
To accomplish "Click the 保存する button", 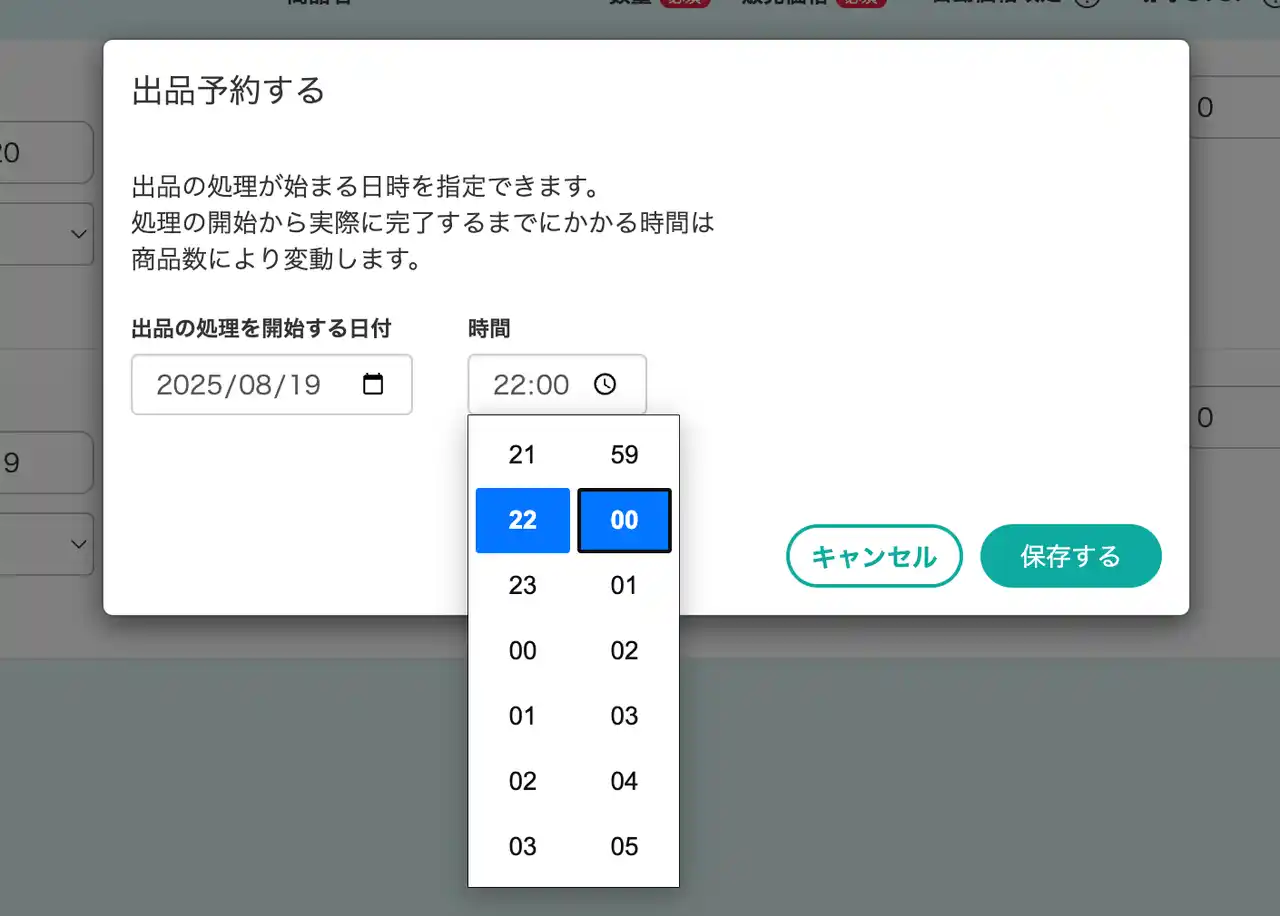I will pyautogui.click(x=1071, y=556).
